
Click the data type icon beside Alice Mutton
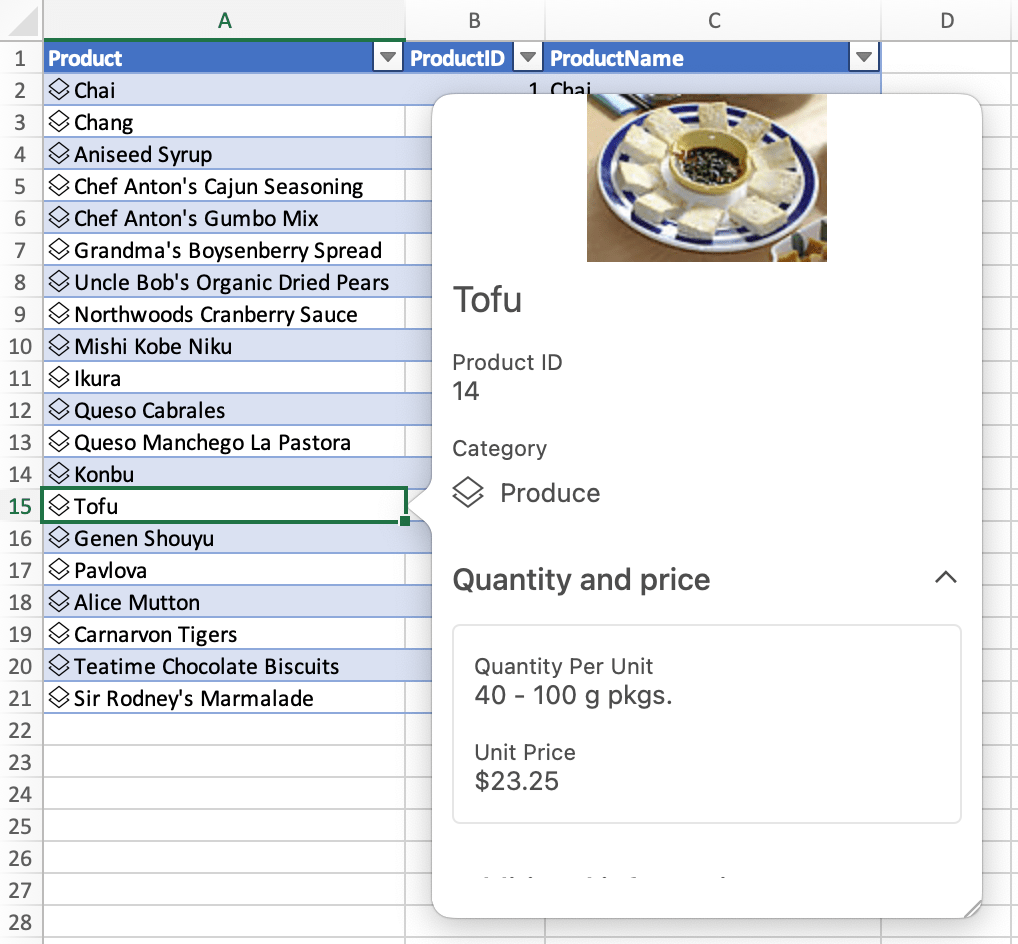pos(59,602)
